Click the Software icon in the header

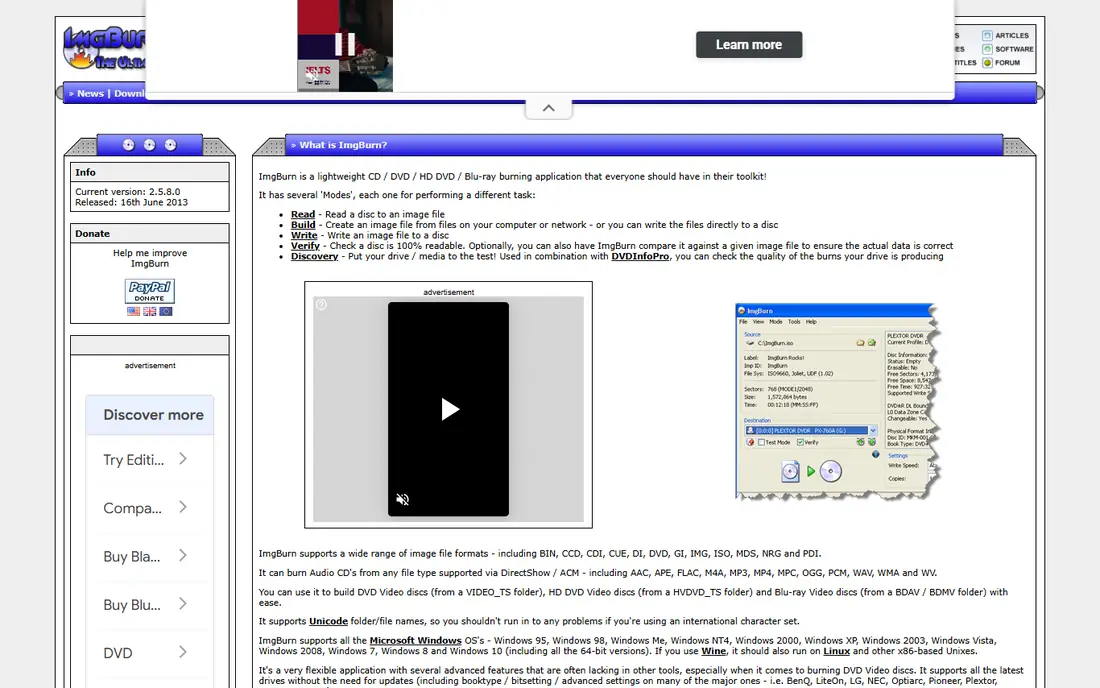pos(987,49)
